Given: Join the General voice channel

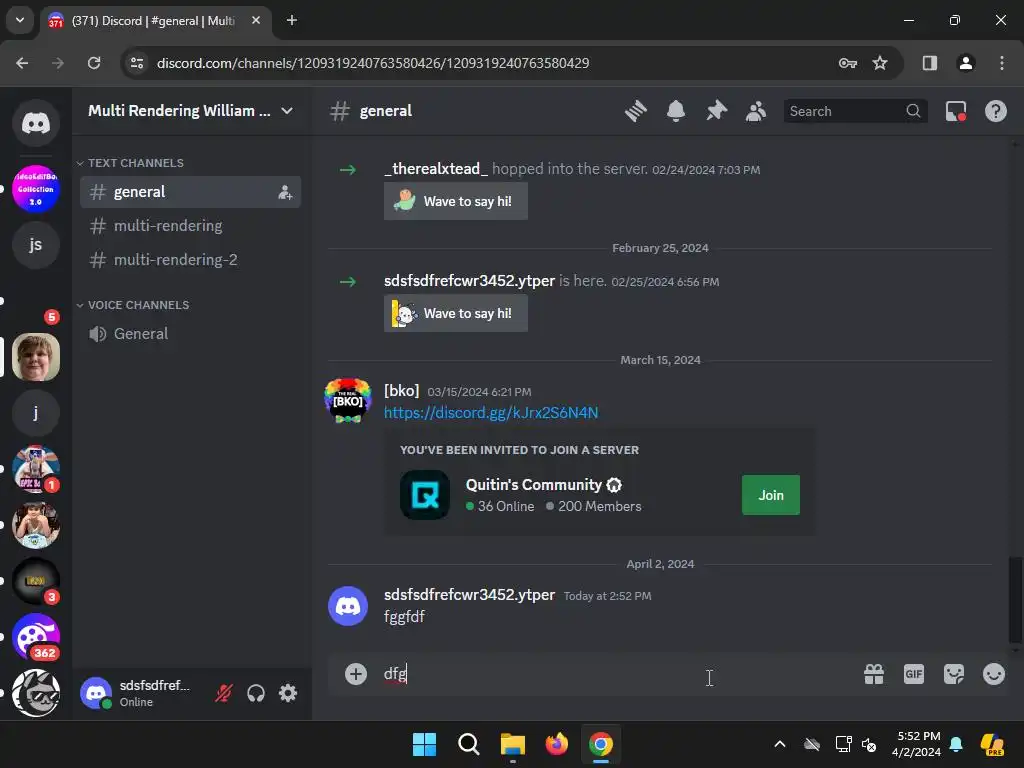Looking at the screenshot, I should [x=191, y=334].
